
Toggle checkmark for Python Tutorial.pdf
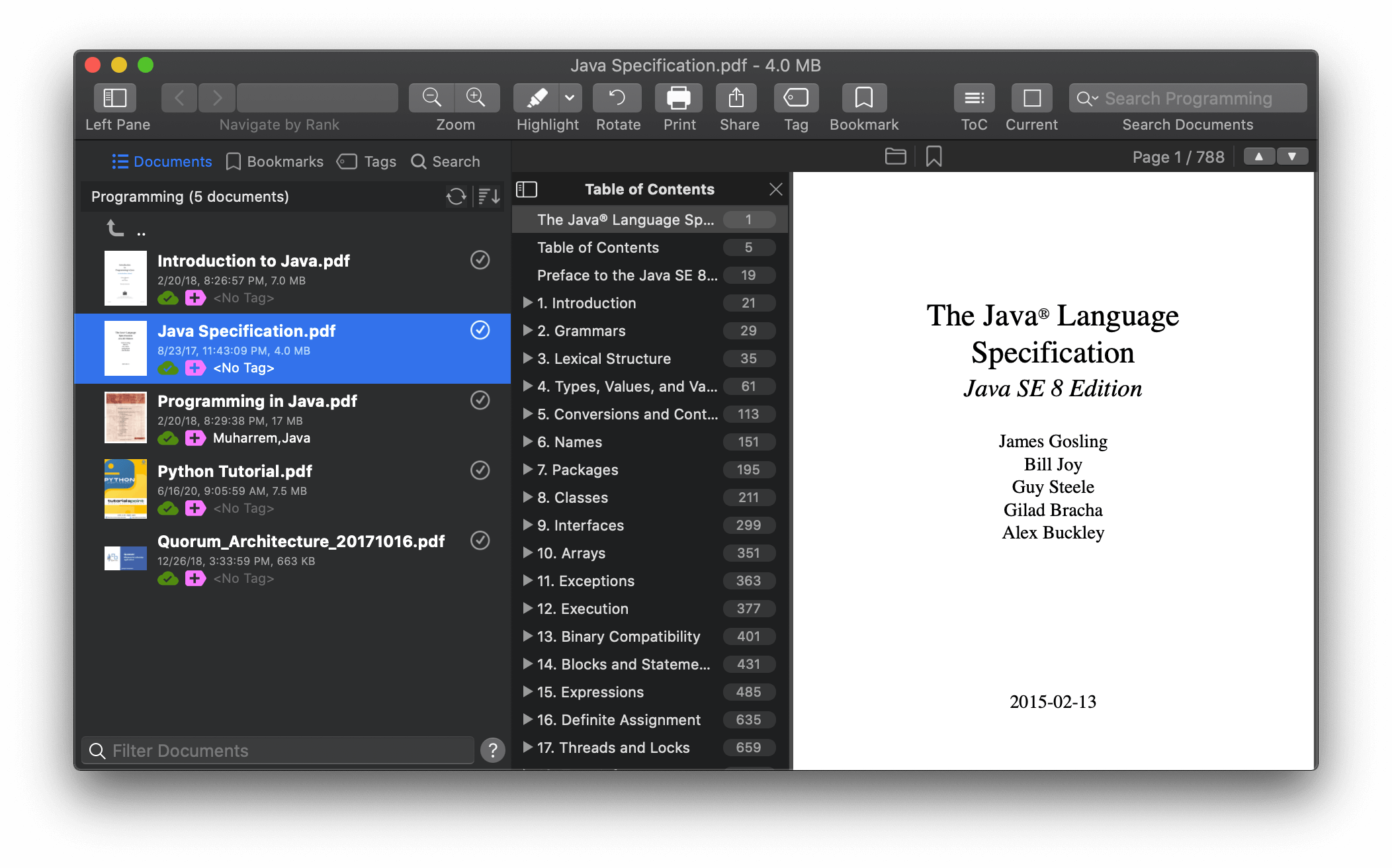(x=480, y=470)
